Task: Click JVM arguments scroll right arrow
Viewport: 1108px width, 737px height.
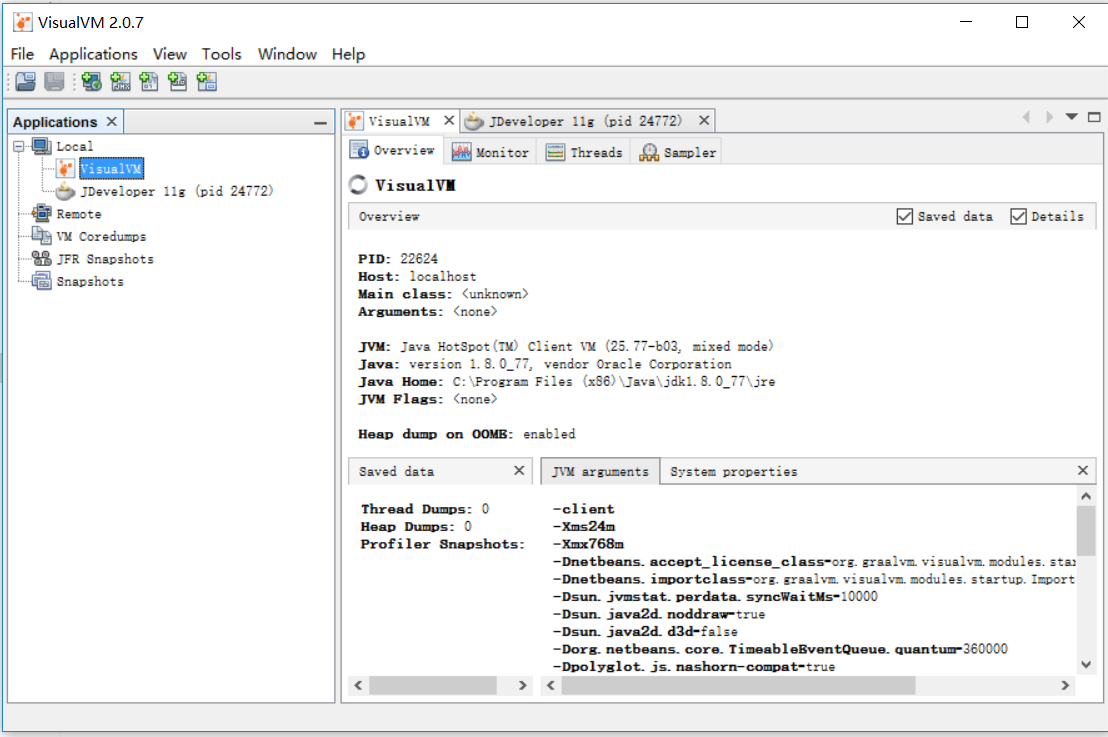Action: (x=1065, y=685)
